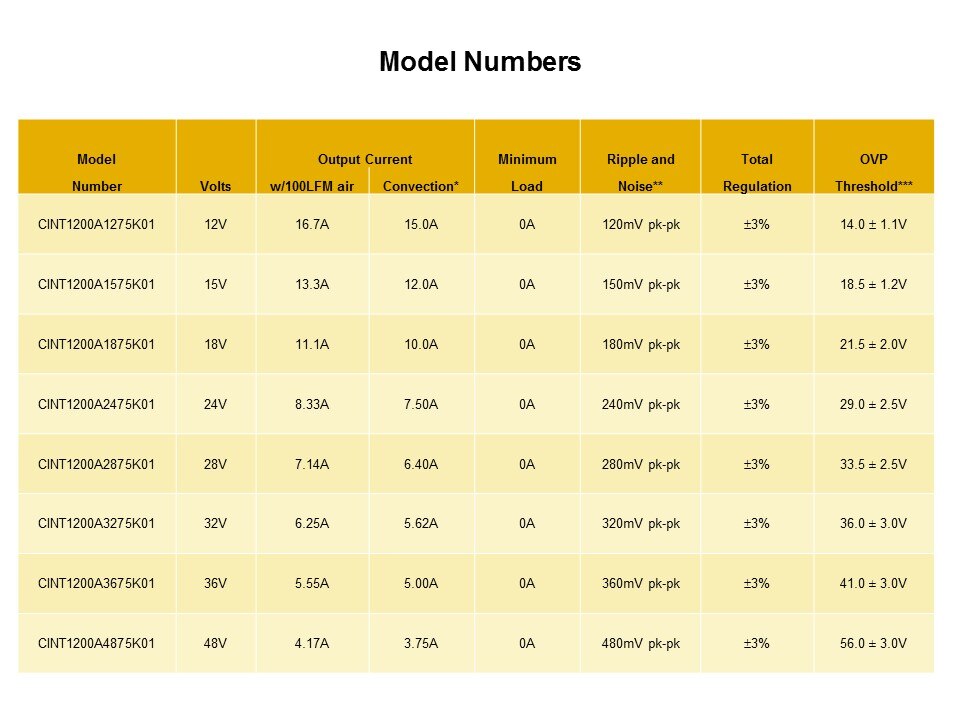960x720 pixels.
Task: Select the Total Regulation column header
Action: click(x=757, y=172)
